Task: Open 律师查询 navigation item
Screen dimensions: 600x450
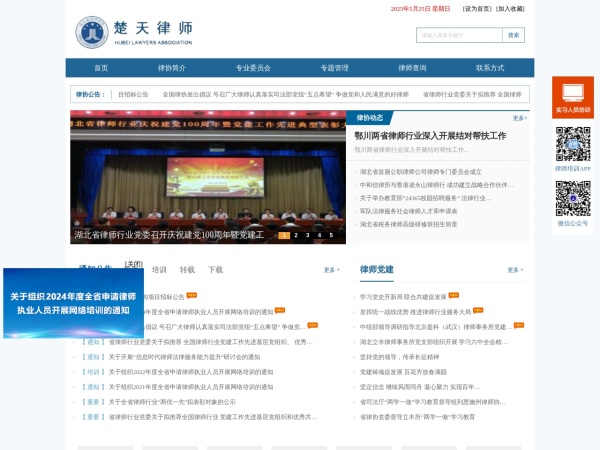Action: click(412, 68)
